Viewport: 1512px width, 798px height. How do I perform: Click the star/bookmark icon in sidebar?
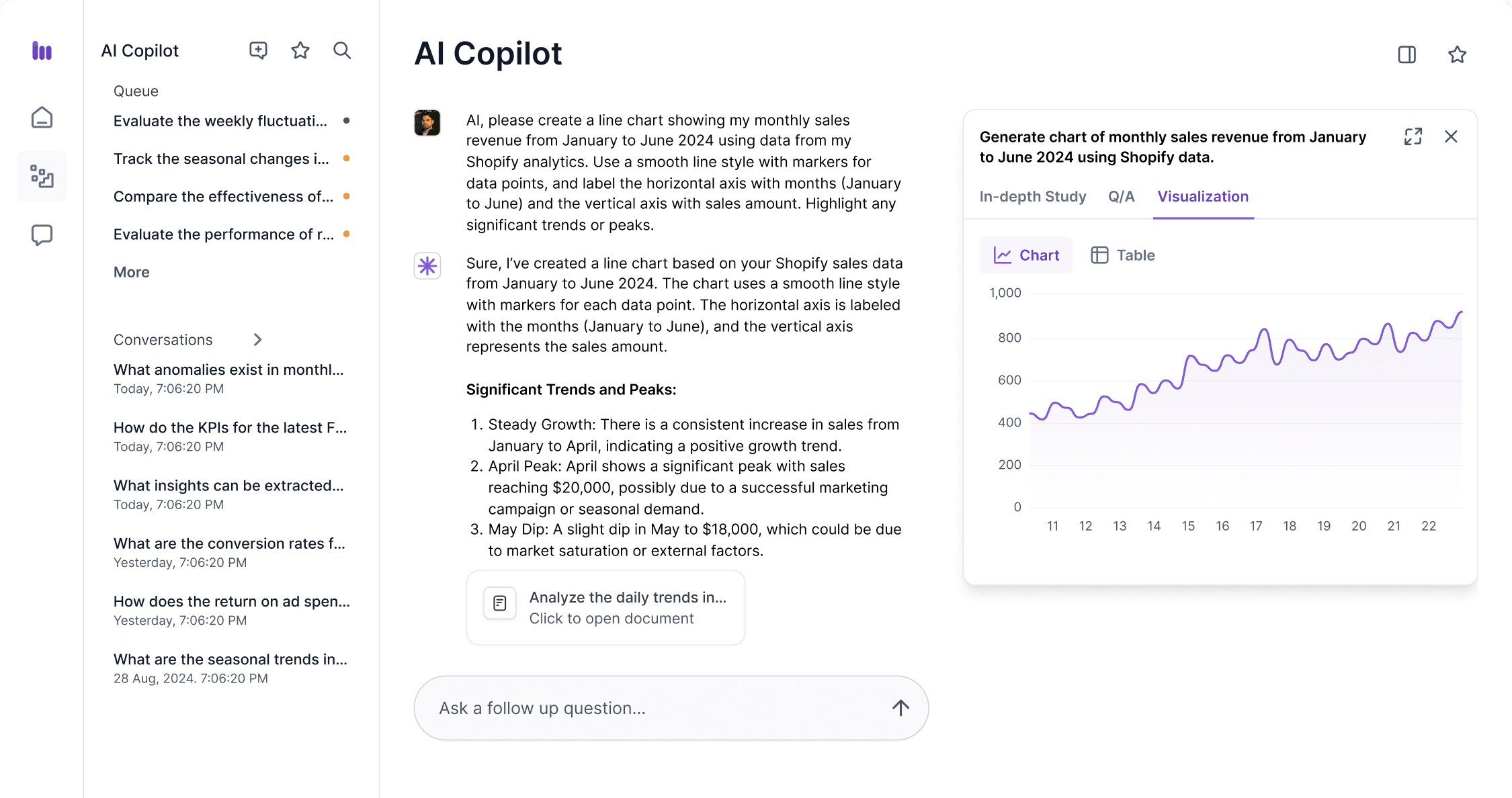(301, 50)
